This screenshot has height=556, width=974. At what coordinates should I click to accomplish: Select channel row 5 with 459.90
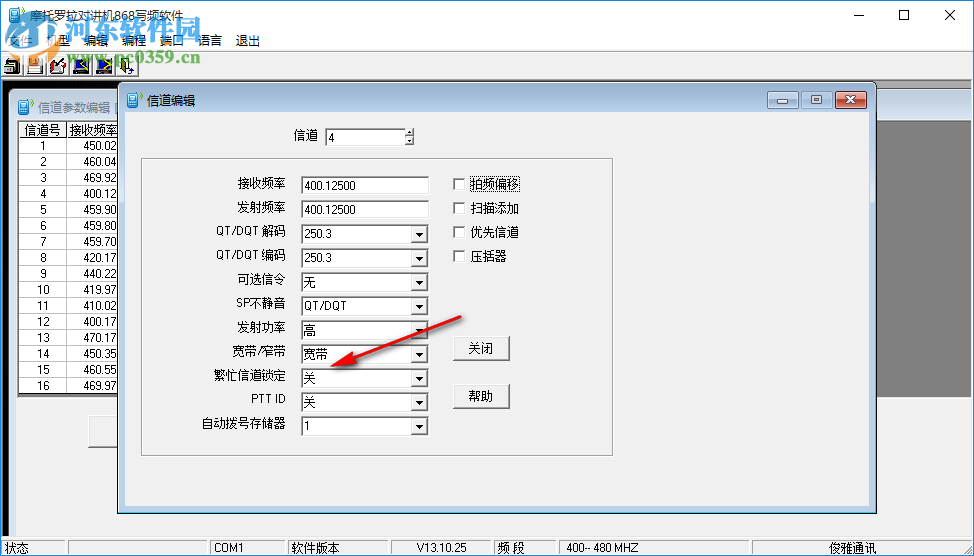pos(68,209)
